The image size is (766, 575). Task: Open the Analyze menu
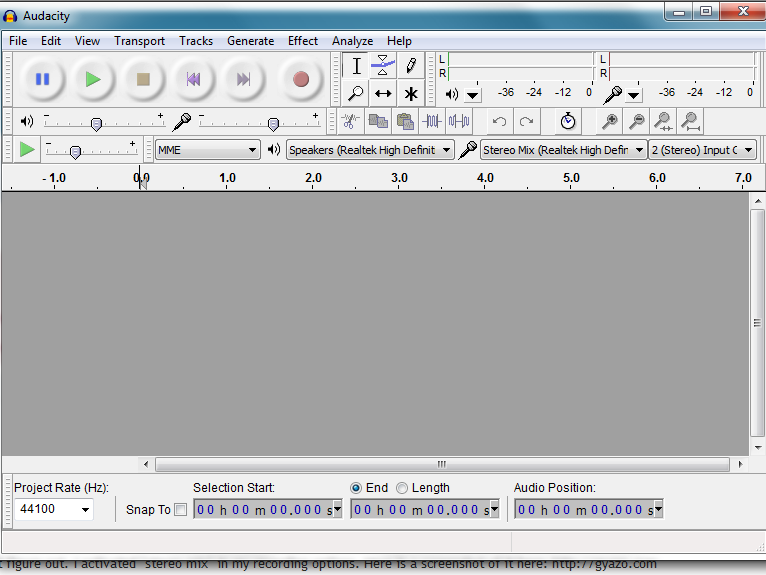(x=352, y=41)
